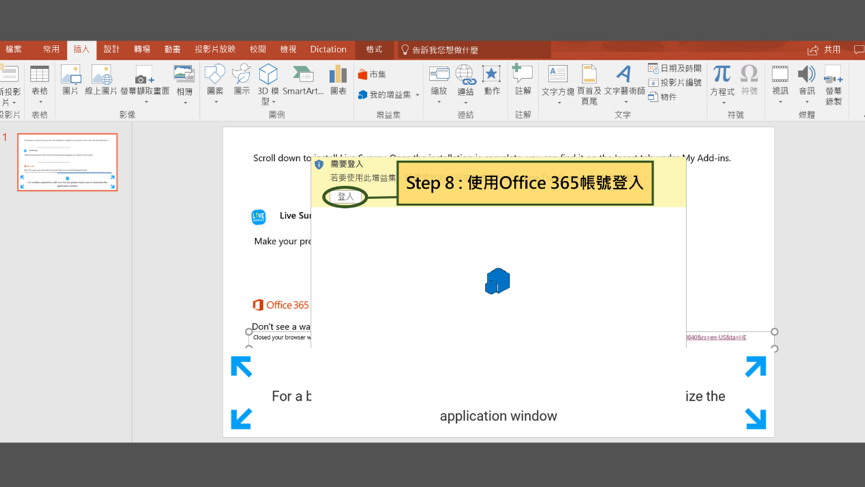Click the Zoom (縮放) icon
The image size is (865, 487).
point(439,74)
